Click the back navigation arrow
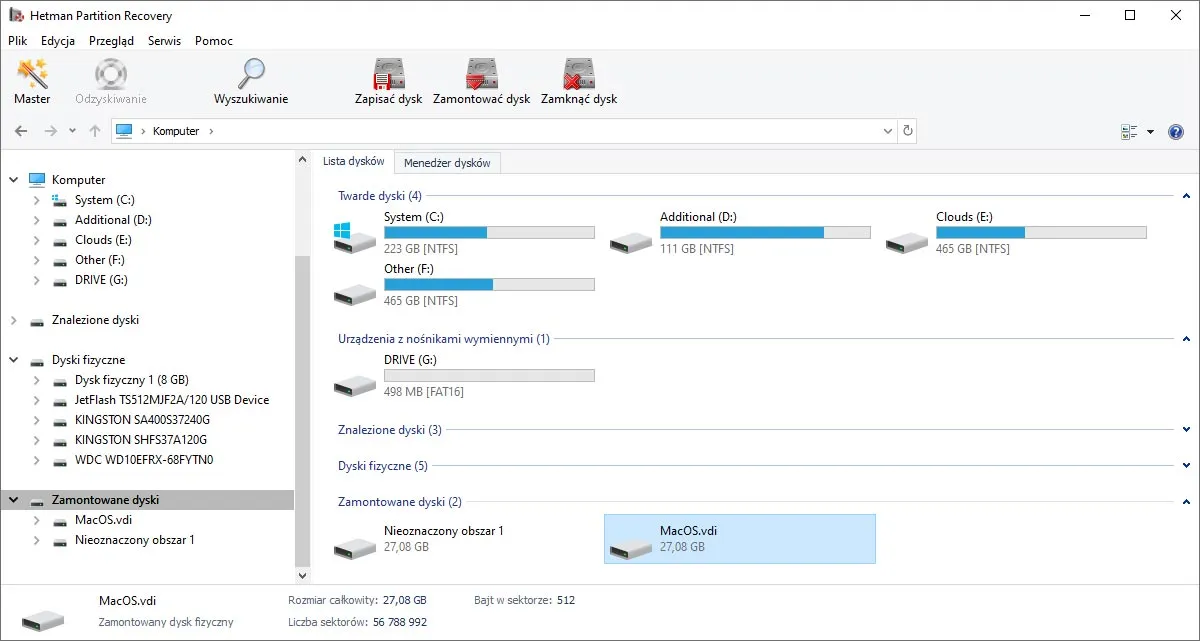 (21, 131)
